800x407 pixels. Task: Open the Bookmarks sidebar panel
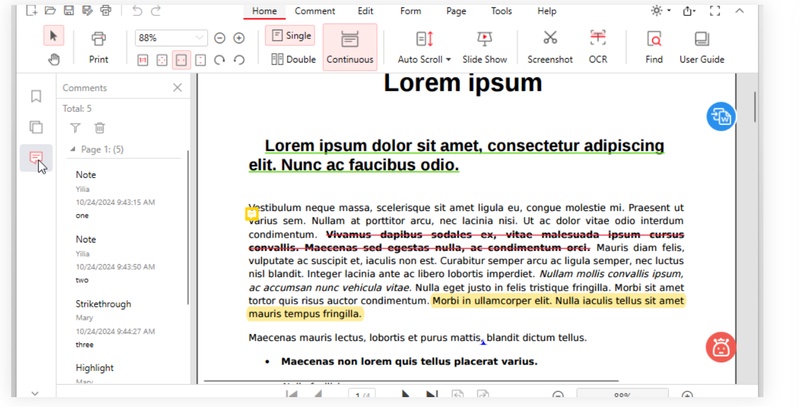[x=36, y=97]
